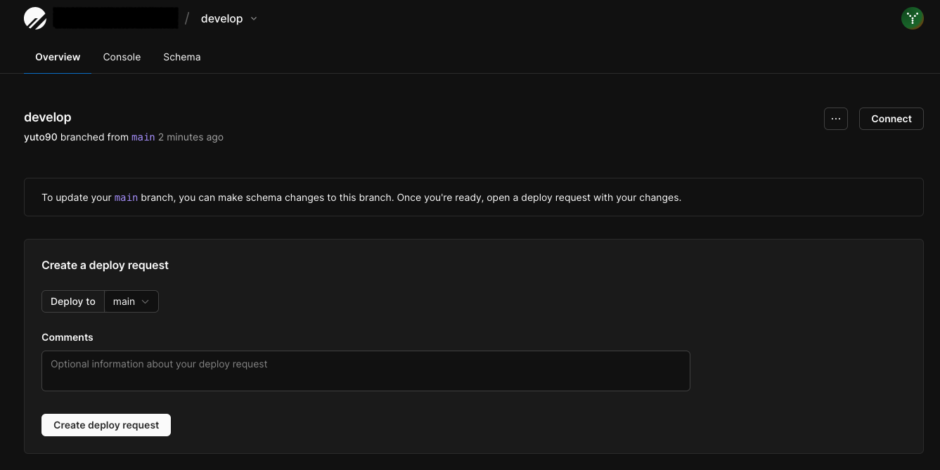Click the "2 minutes ago" timestamp
This screenshot has height=470, width=940.
click(x=191, y=137)
